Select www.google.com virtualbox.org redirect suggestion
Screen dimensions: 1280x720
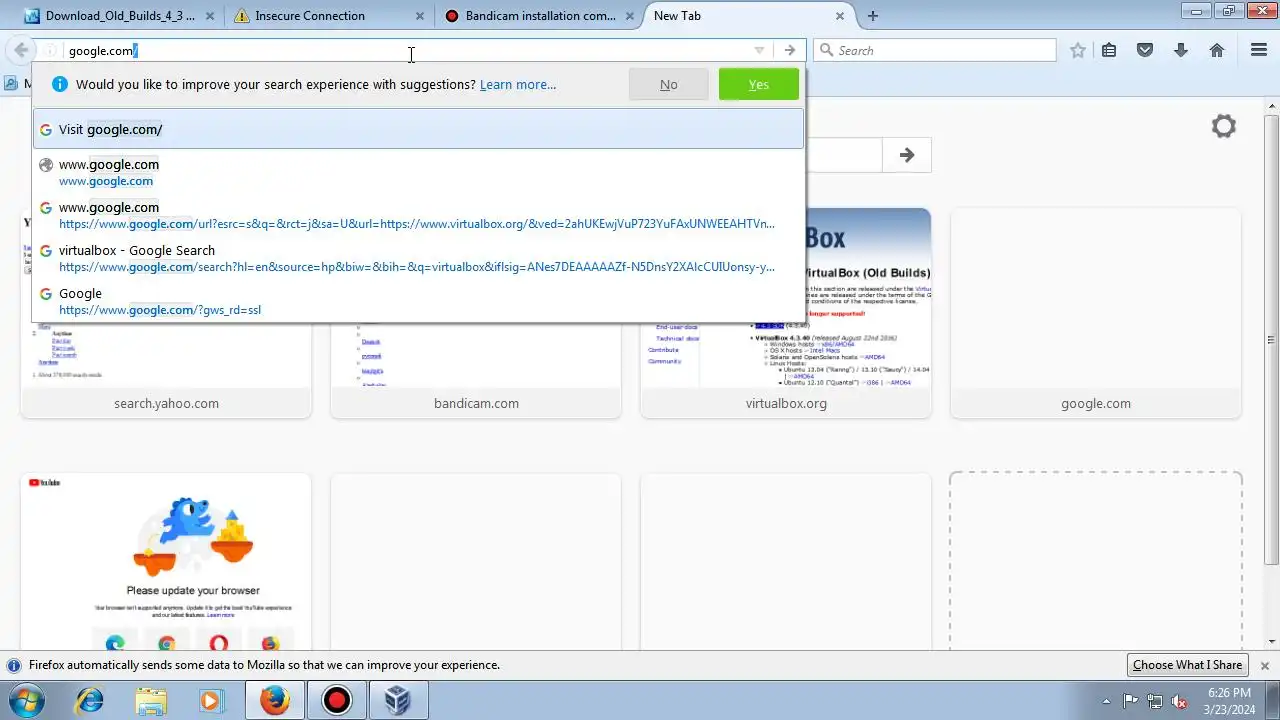[x=418, y=215]
